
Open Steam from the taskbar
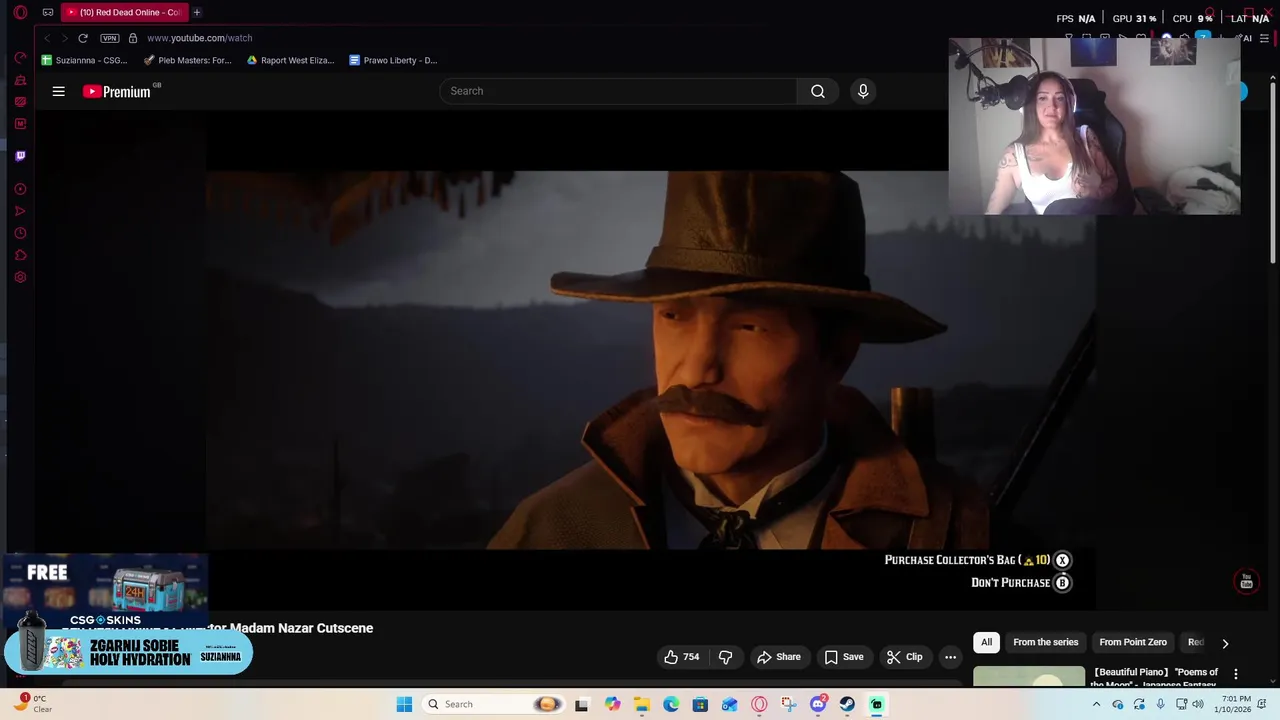(847, 704)
